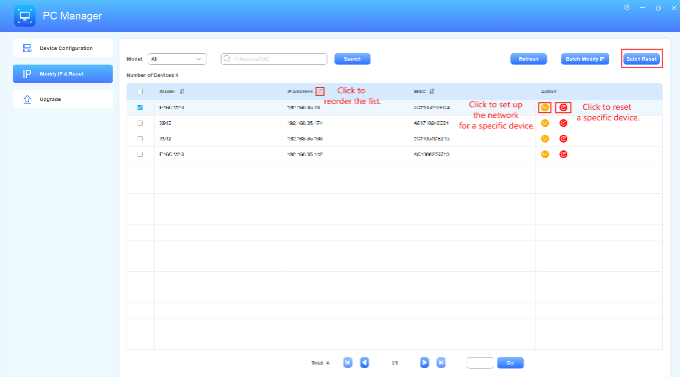Check the fourth device row checkbox
The height and width of the screenshot is (377, 680).
[x=140, y=154]
